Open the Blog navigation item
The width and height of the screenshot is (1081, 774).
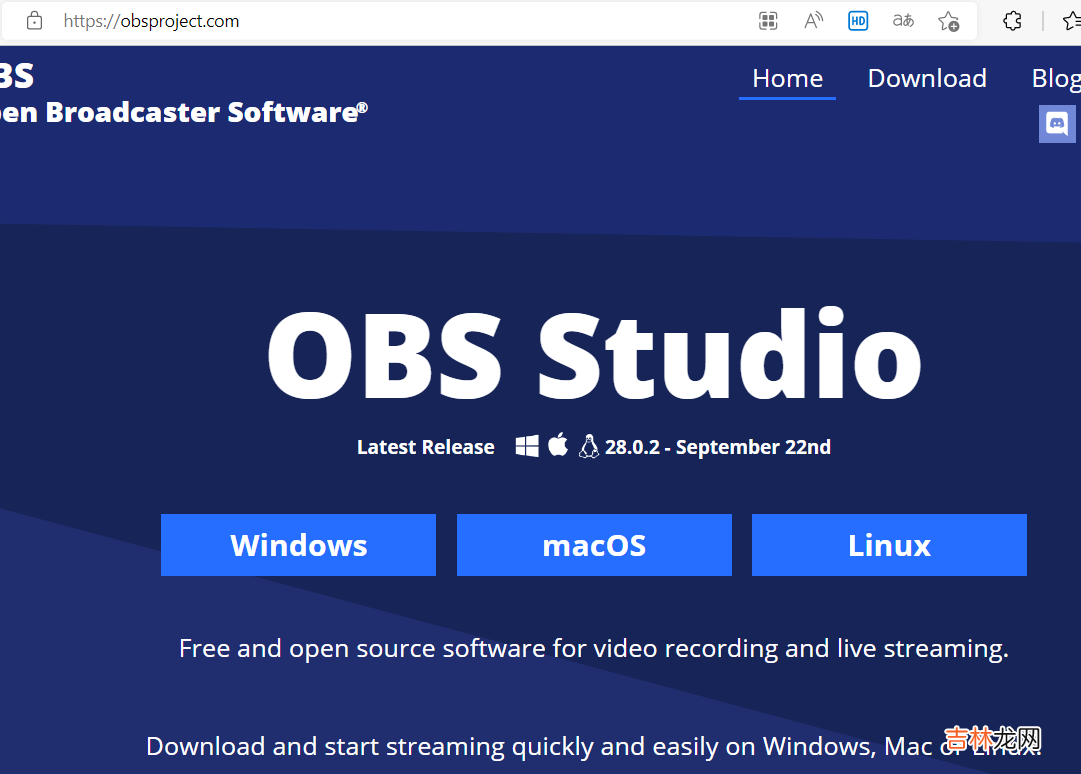[x=1055, y=78]
